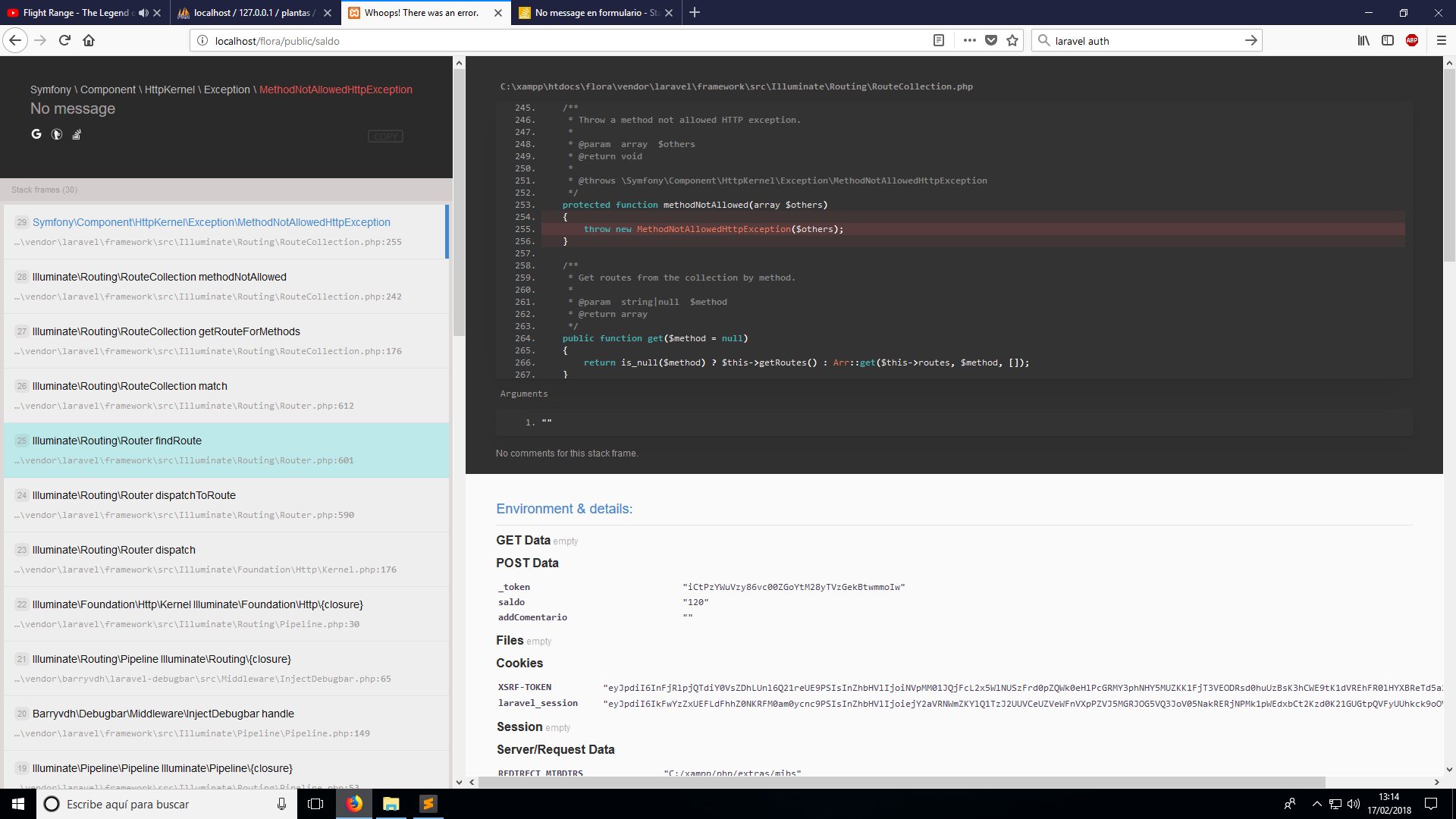Screen dimensions: 1456x819
Task: Open the Windows Start menu
Action: [18, 804]
